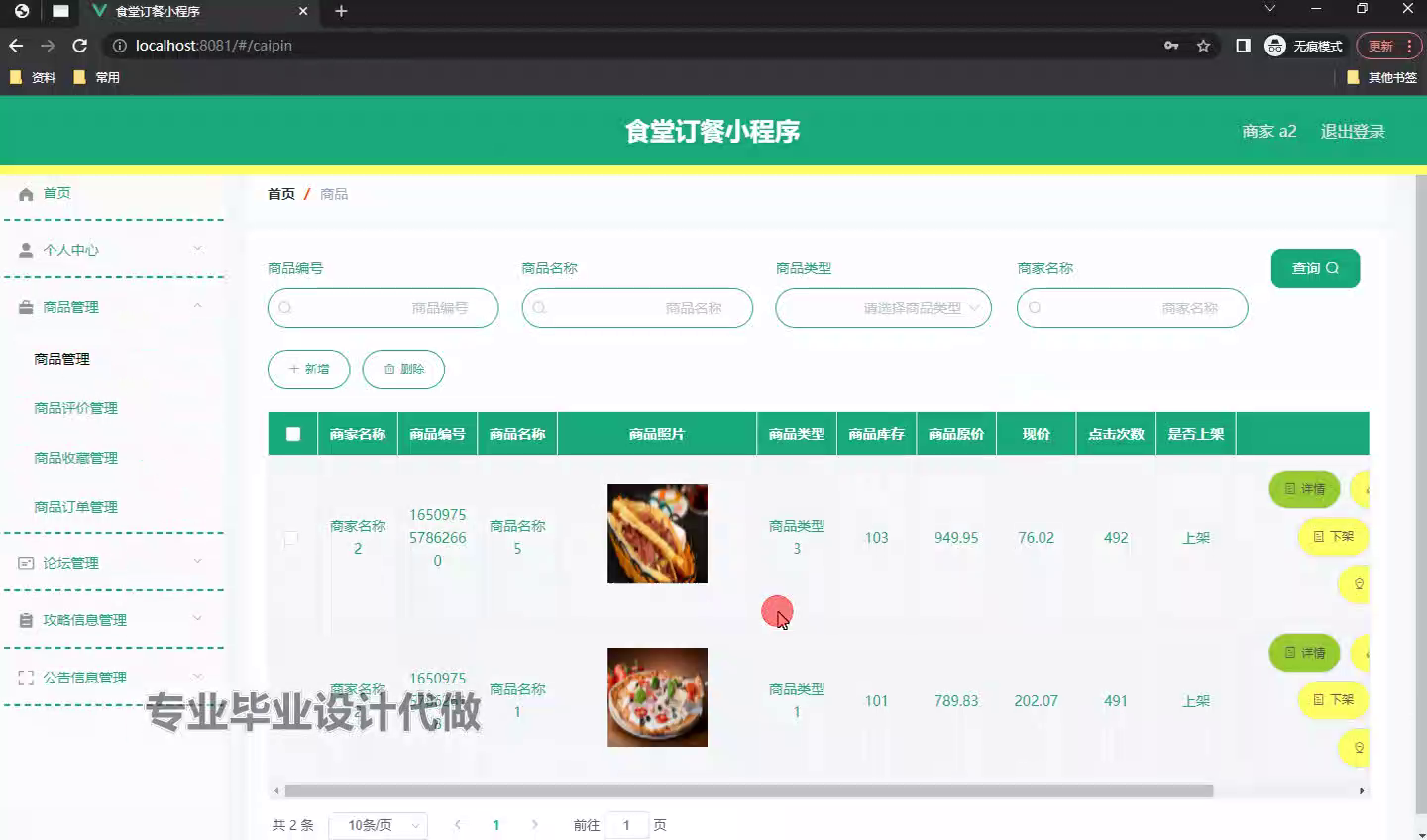This screenshot has height=840, width=1427.
Task: Open 商品订单管理 submenu item
Action: (75, 507)
